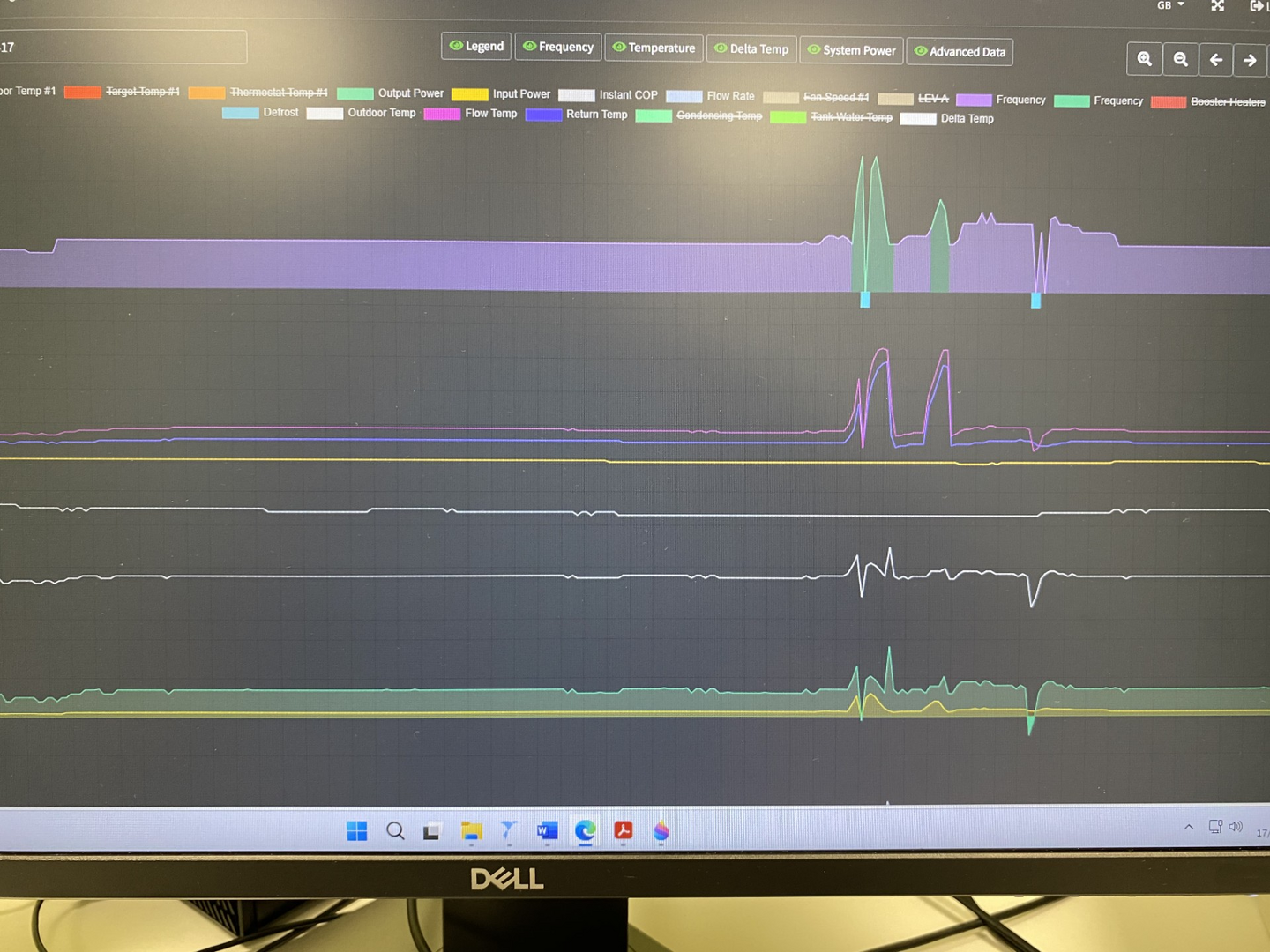Re-enable the struck-through Booster Heaters series
Viewport: 1270px width, 952px height.
point(1227,102)
